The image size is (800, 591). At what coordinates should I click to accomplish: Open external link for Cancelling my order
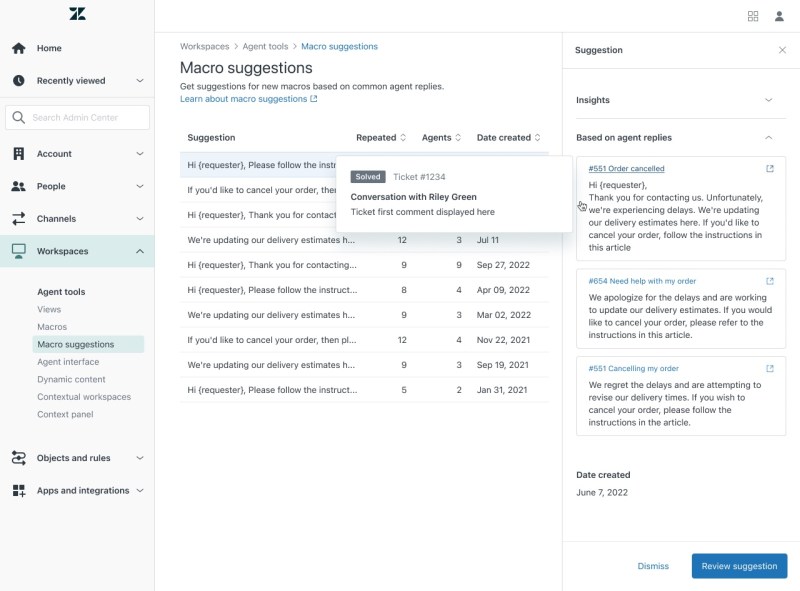[x=769, y=368]
